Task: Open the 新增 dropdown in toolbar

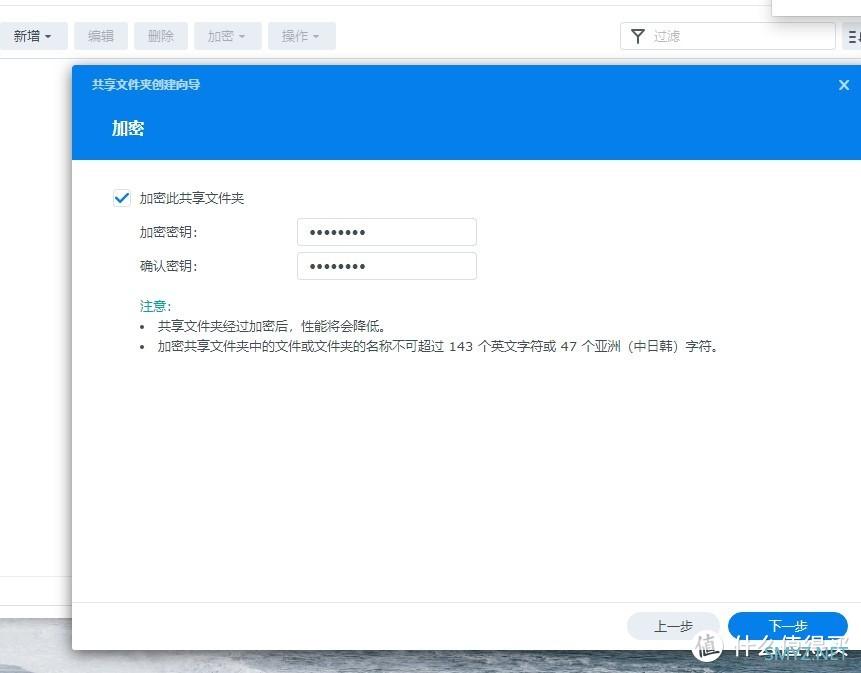Action: click(x=32, y=36)
